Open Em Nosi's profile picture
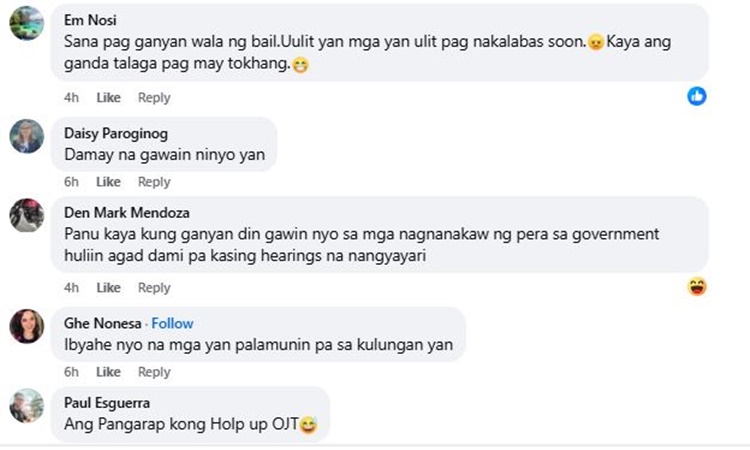 [27, 23]
